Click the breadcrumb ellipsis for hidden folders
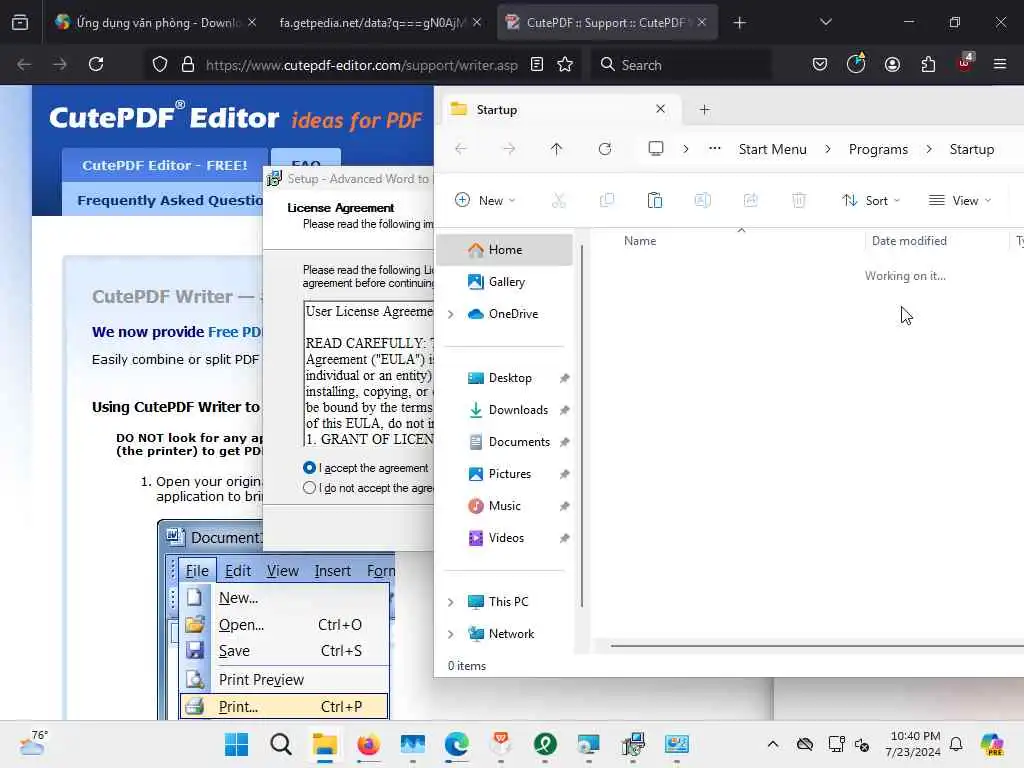The height and width of the screenshot is (768, 1024). point(714,148)
